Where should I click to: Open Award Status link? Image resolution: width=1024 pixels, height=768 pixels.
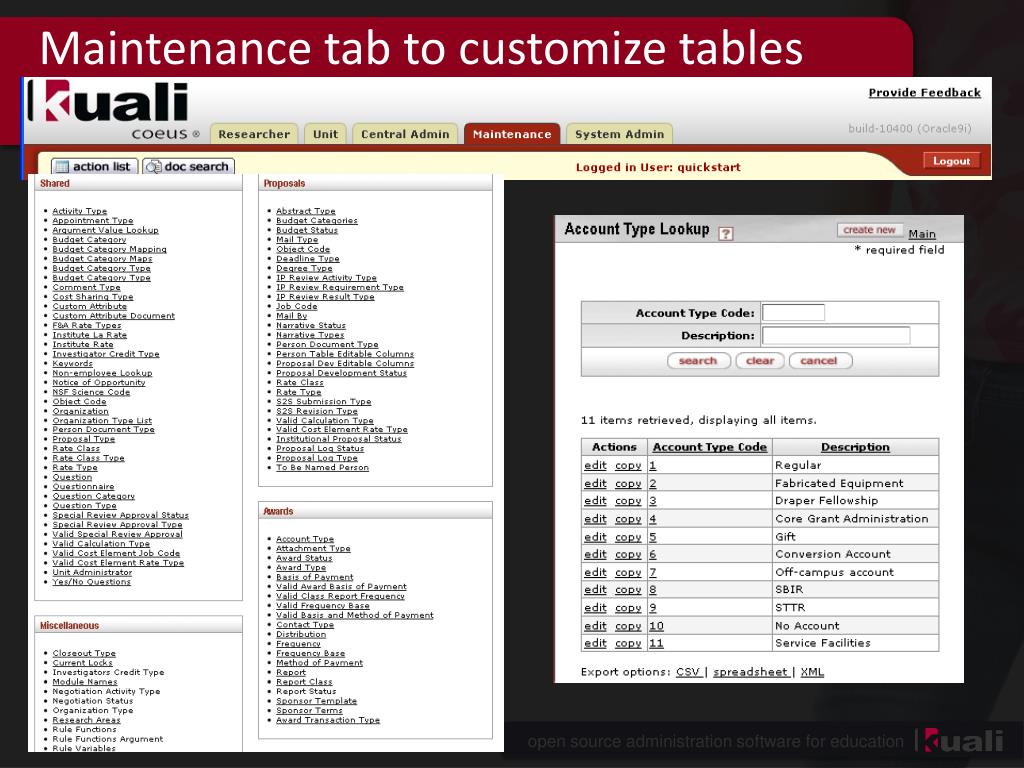[x=304, y=558]
